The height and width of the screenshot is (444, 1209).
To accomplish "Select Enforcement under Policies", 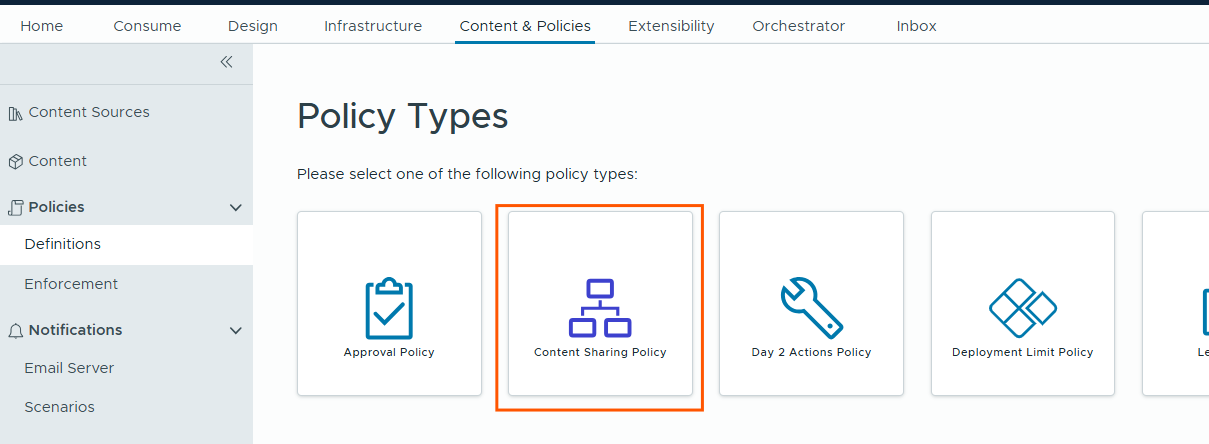I will click(71, 284).
